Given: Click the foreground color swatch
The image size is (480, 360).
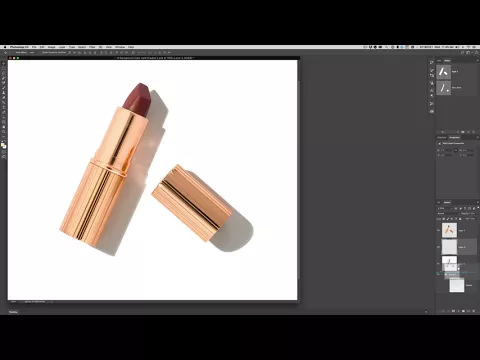Looking at the screenshot, I should point(2,144).
